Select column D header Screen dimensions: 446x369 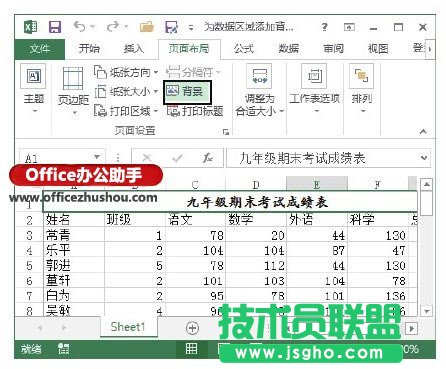click(x=256, y=184)
